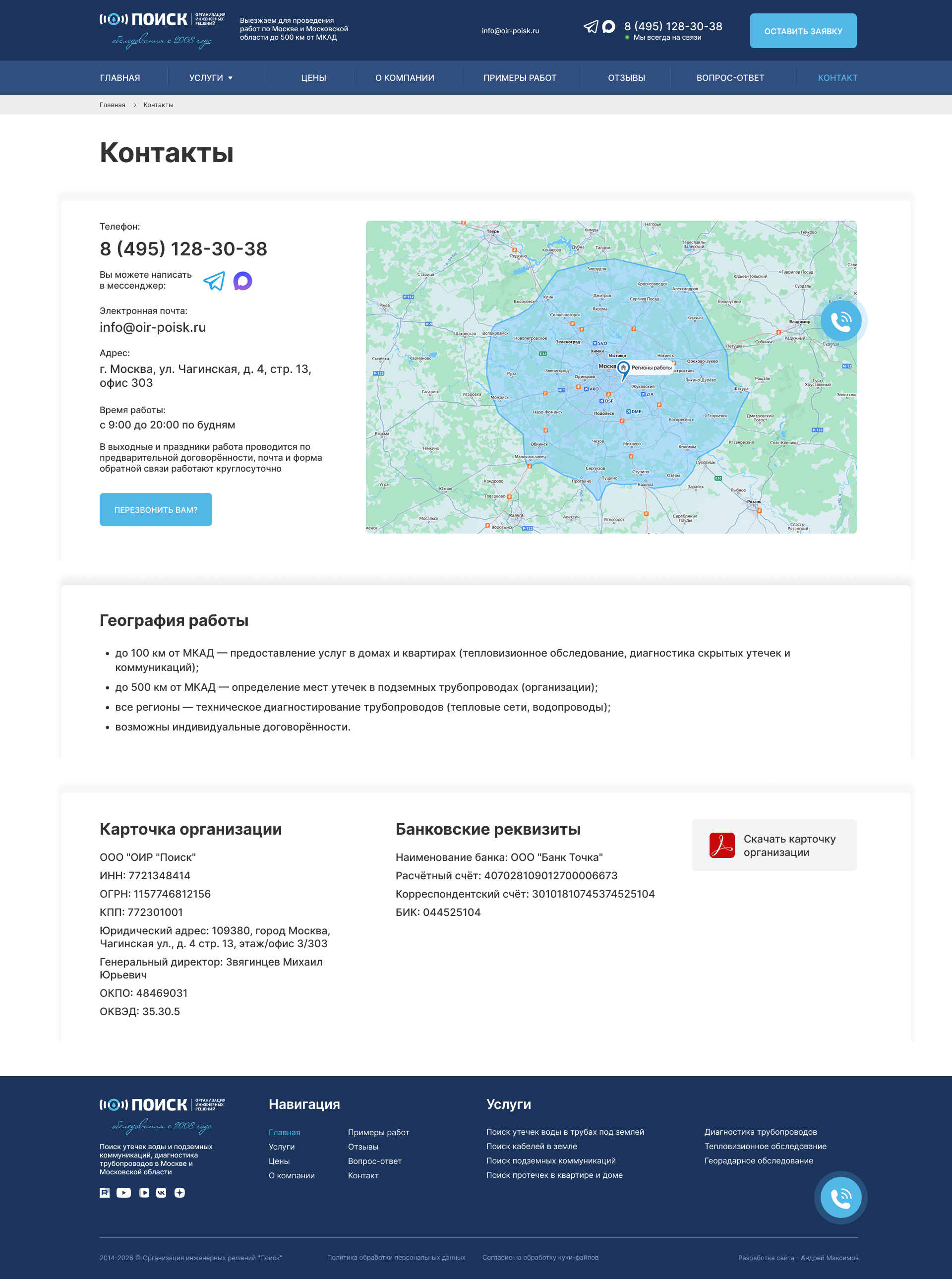Image resolution: width=952 pixels, height=1279 pixels.
Task: Click the PDF icon to download the organization card
Action: coord(721,845)
